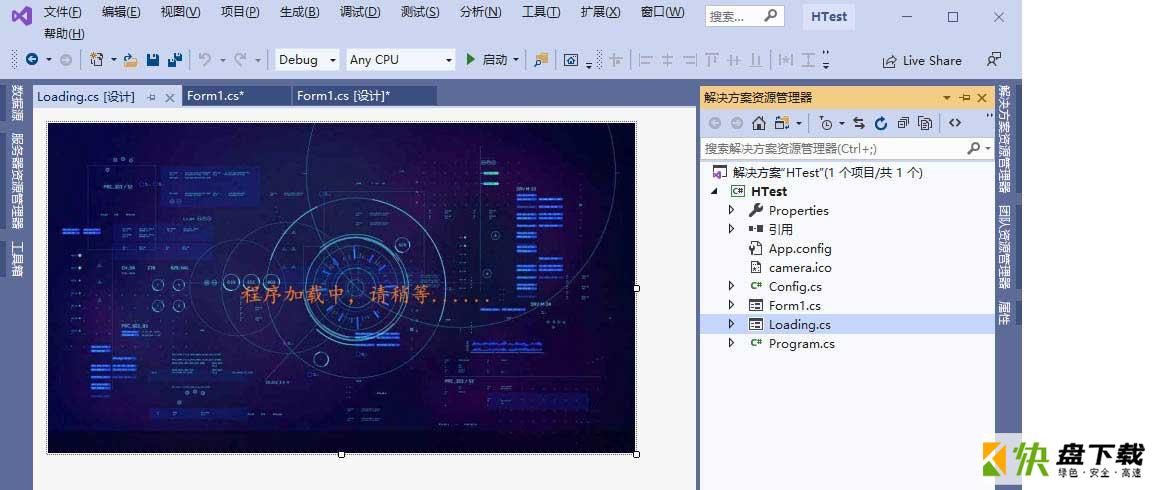Open the dropdown arrow beside 启动
The image size is (1152, 490).
click(516, 60)
